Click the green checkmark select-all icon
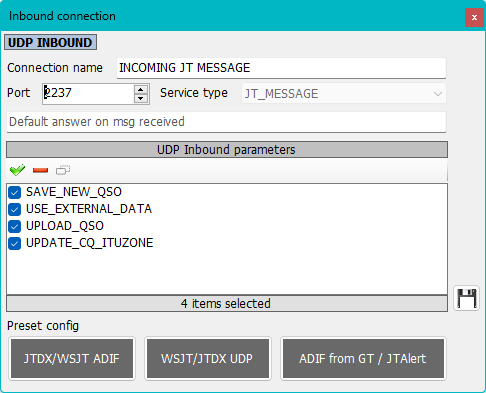 [17, 170]
